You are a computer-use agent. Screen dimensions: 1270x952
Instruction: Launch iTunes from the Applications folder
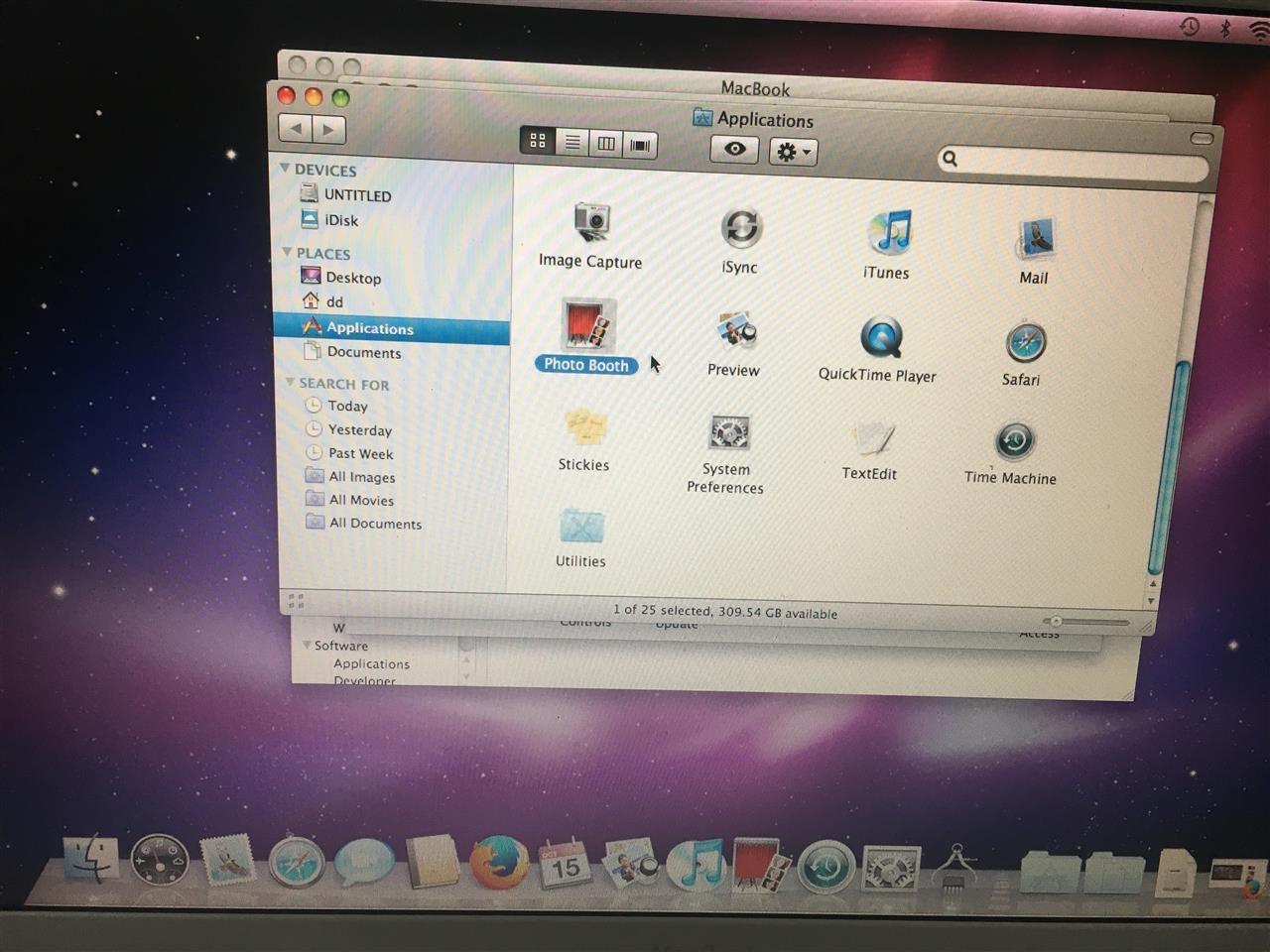[889, 234]
